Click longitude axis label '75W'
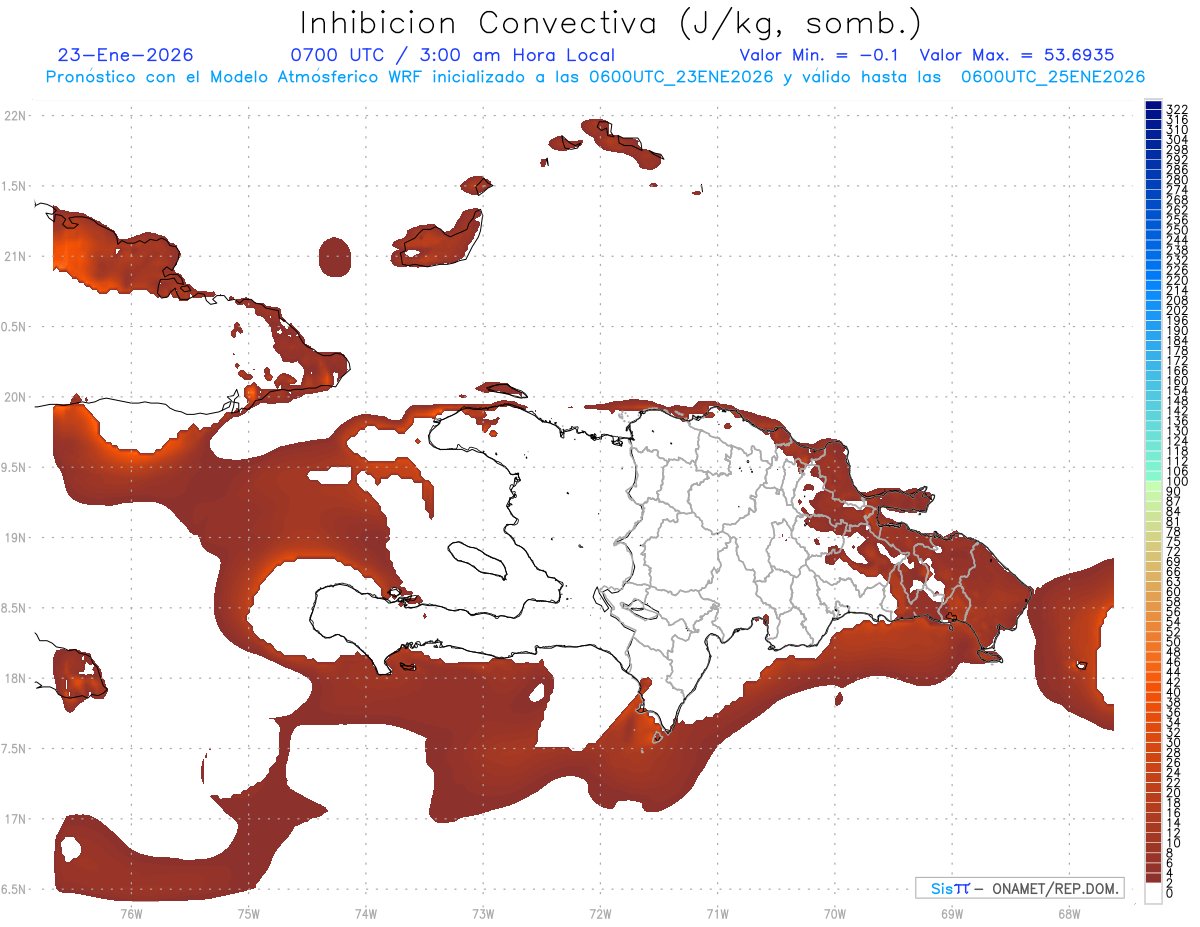This screenshot has width=1200, height=927. tap(248, 913)
